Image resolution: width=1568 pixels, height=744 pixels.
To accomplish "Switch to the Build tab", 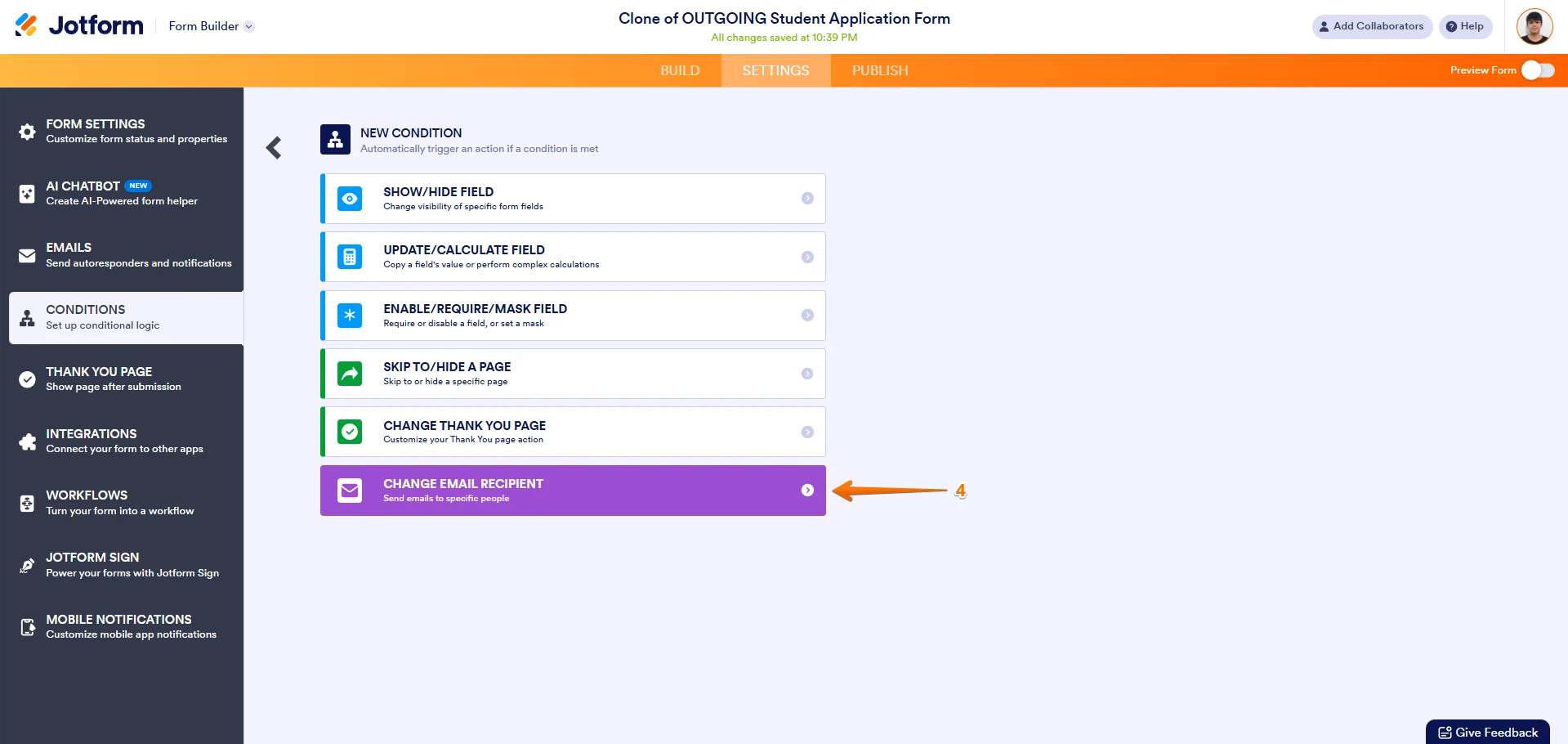I will pos(680,70).
